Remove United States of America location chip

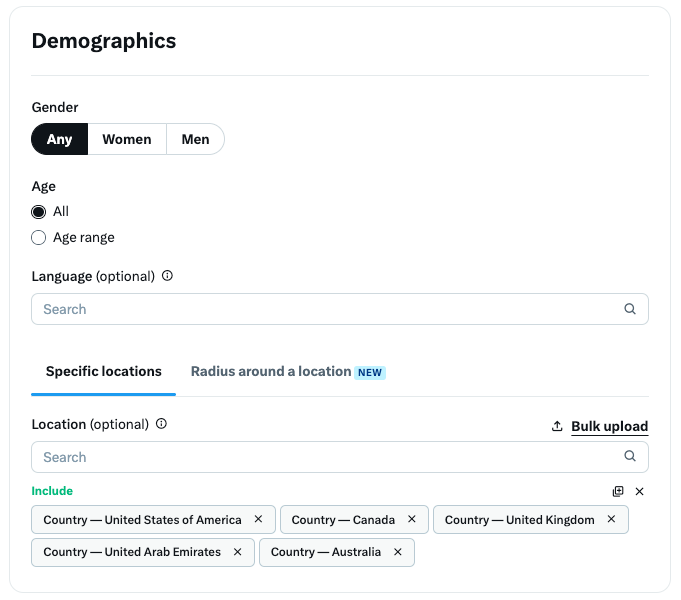pos(258,519)
